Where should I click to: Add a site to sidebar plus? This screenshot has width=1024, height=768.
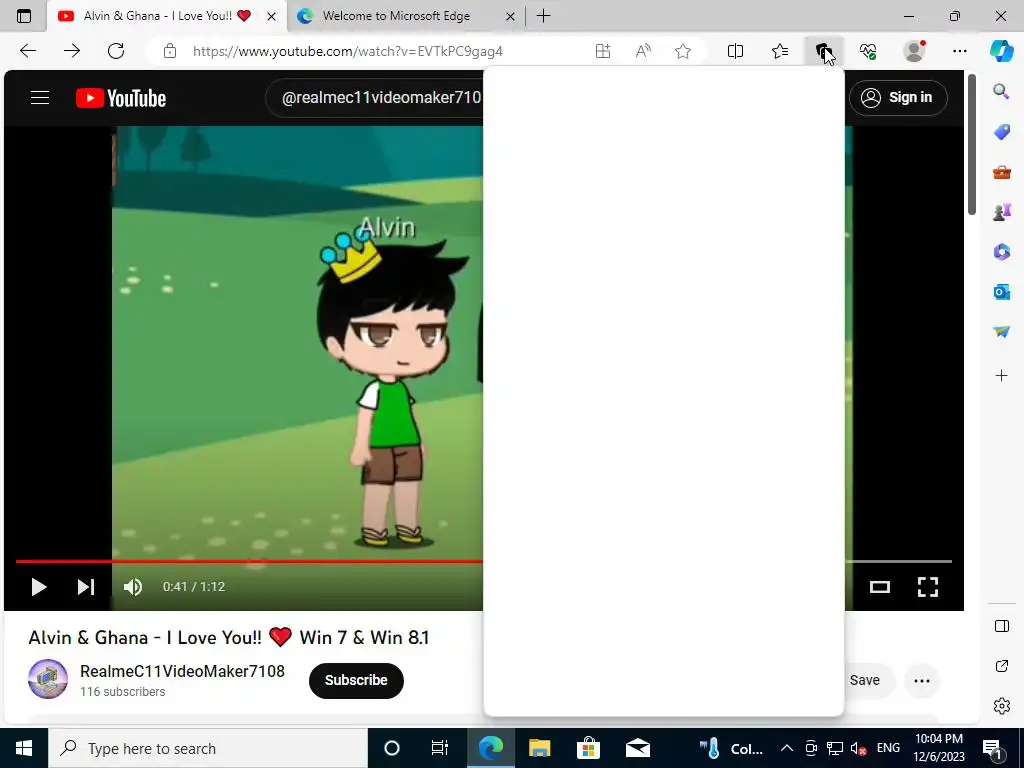click(1001, 376)
